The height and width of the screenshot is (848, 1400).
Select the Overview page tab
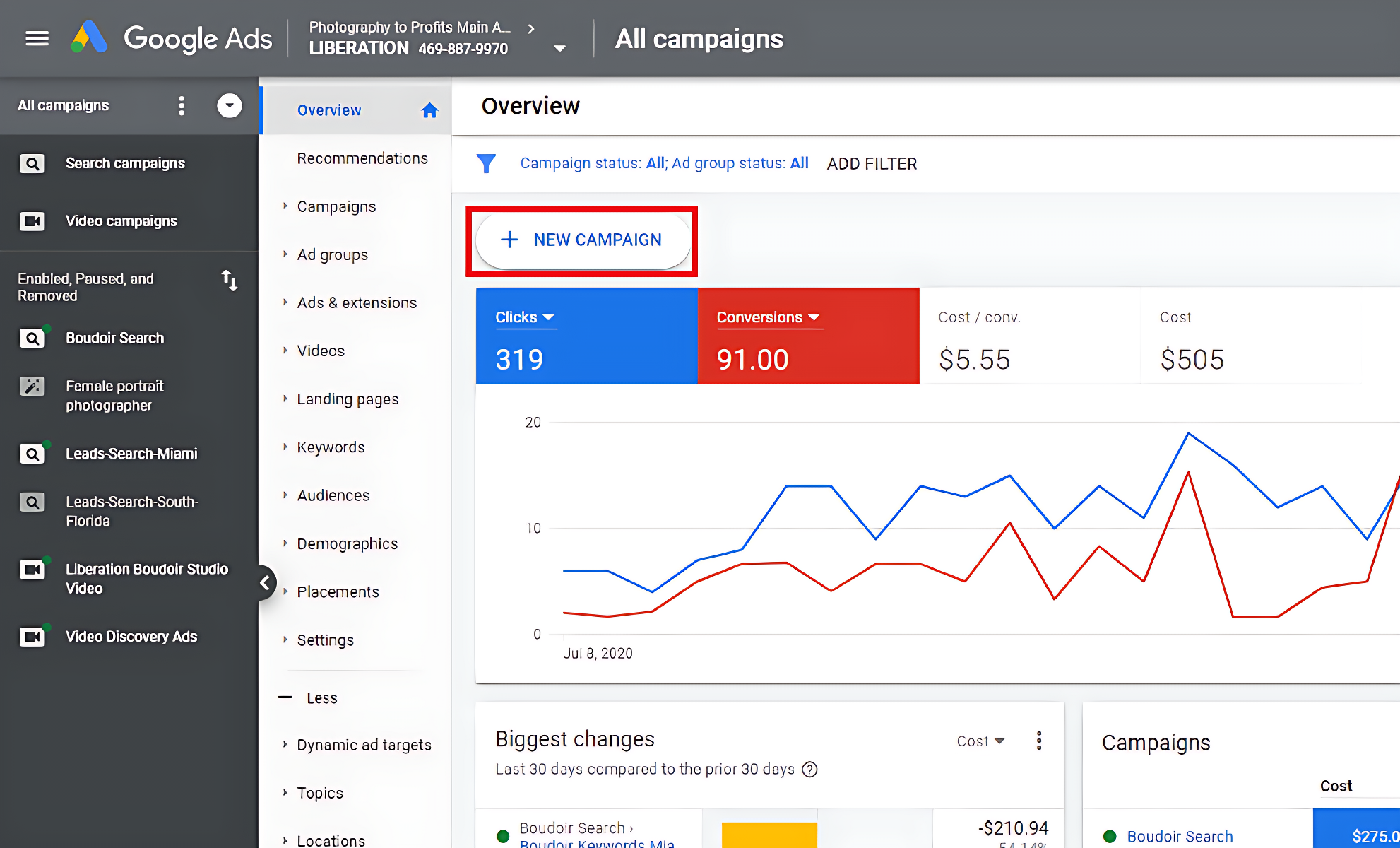356,110
